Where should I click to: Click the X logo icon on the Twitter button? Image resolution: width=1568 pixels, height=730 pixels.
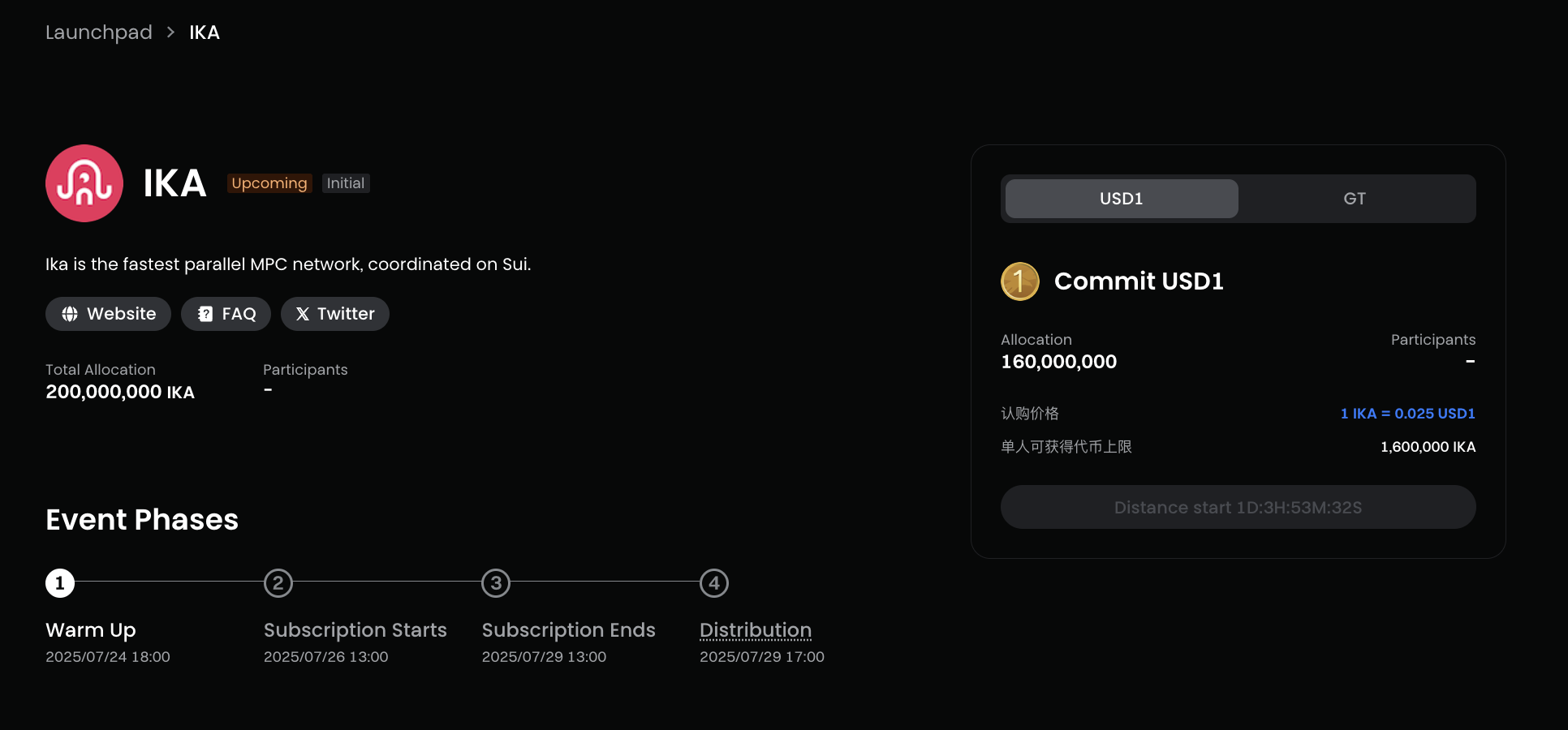point(303,314)
